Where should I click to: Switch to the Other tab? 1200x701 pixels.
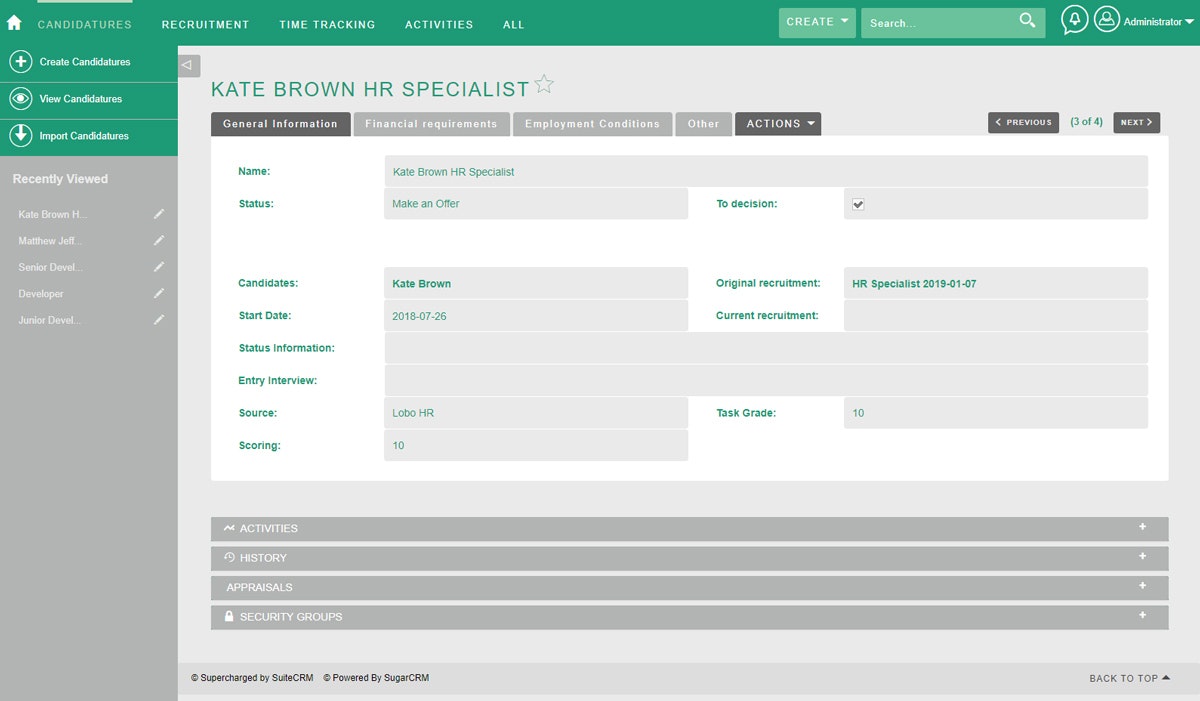point(703,124)
